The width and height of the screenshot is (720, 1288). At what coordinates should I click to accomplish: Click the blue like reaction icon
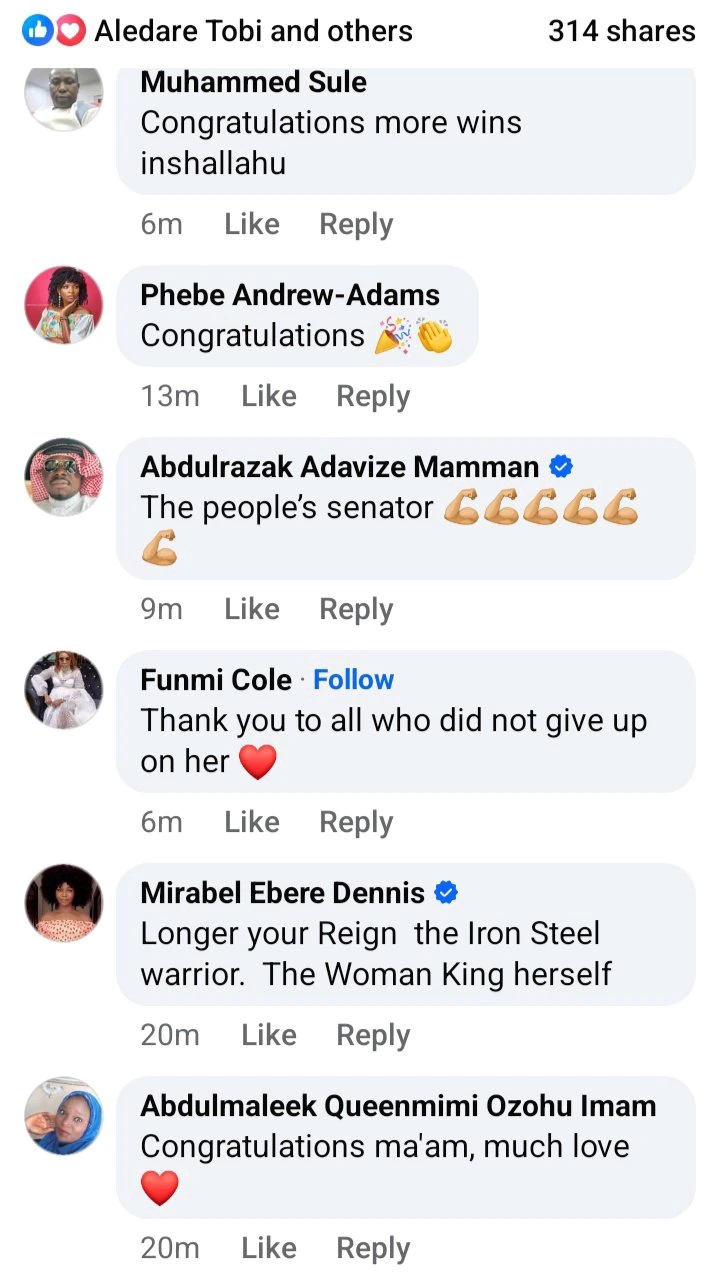(x=38, y=32)
